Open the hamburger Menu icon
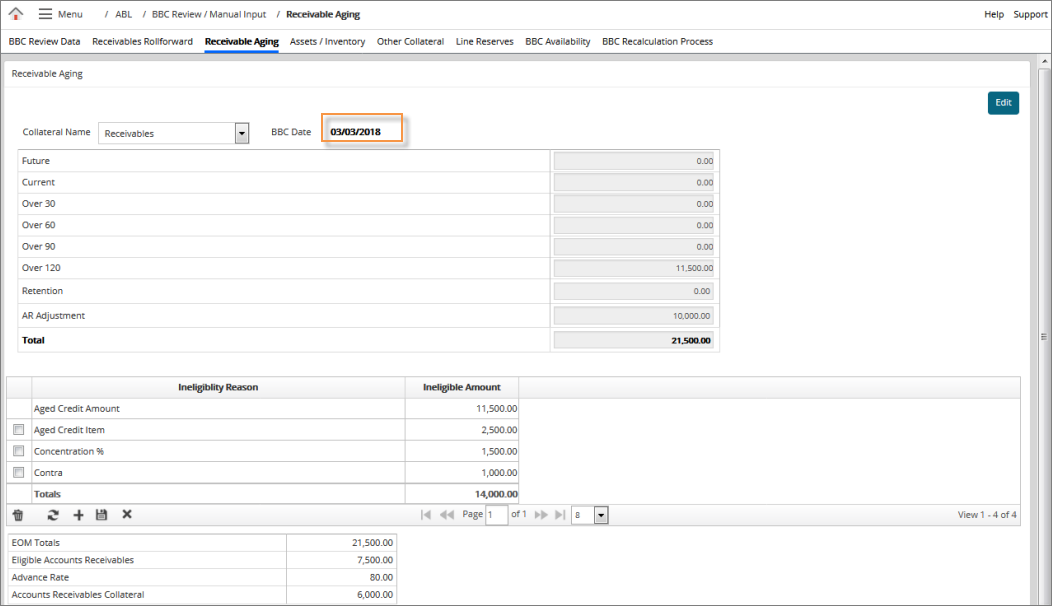Viewport: 1052px width, 606px height. [x=45, y=14]
